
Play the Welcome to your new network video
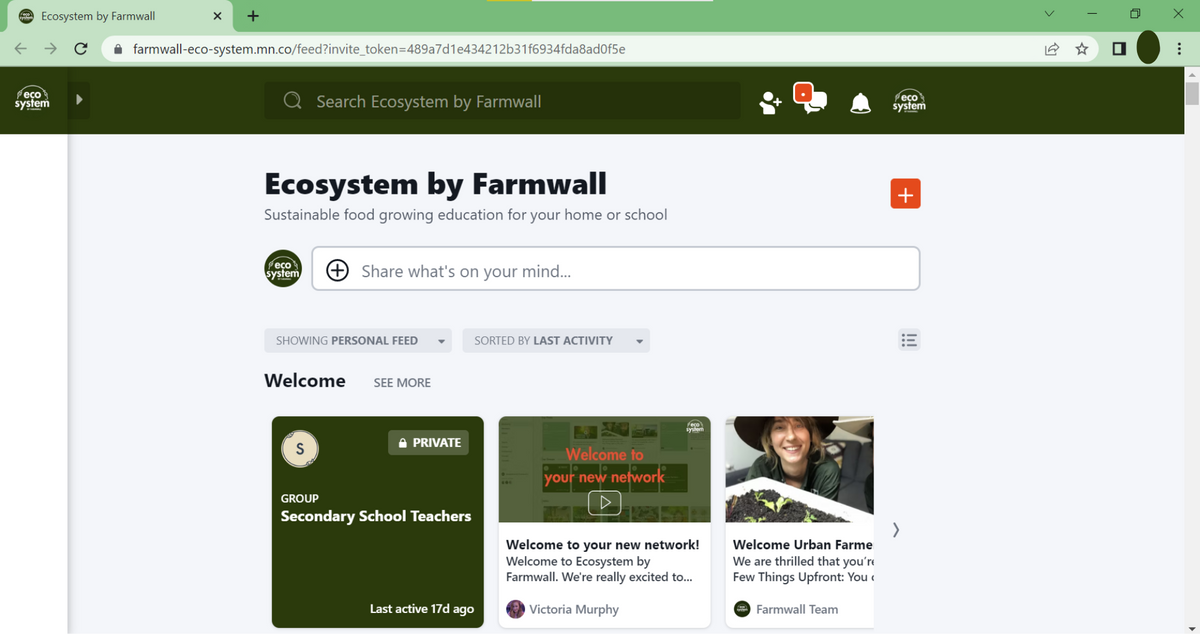point(604,503)
